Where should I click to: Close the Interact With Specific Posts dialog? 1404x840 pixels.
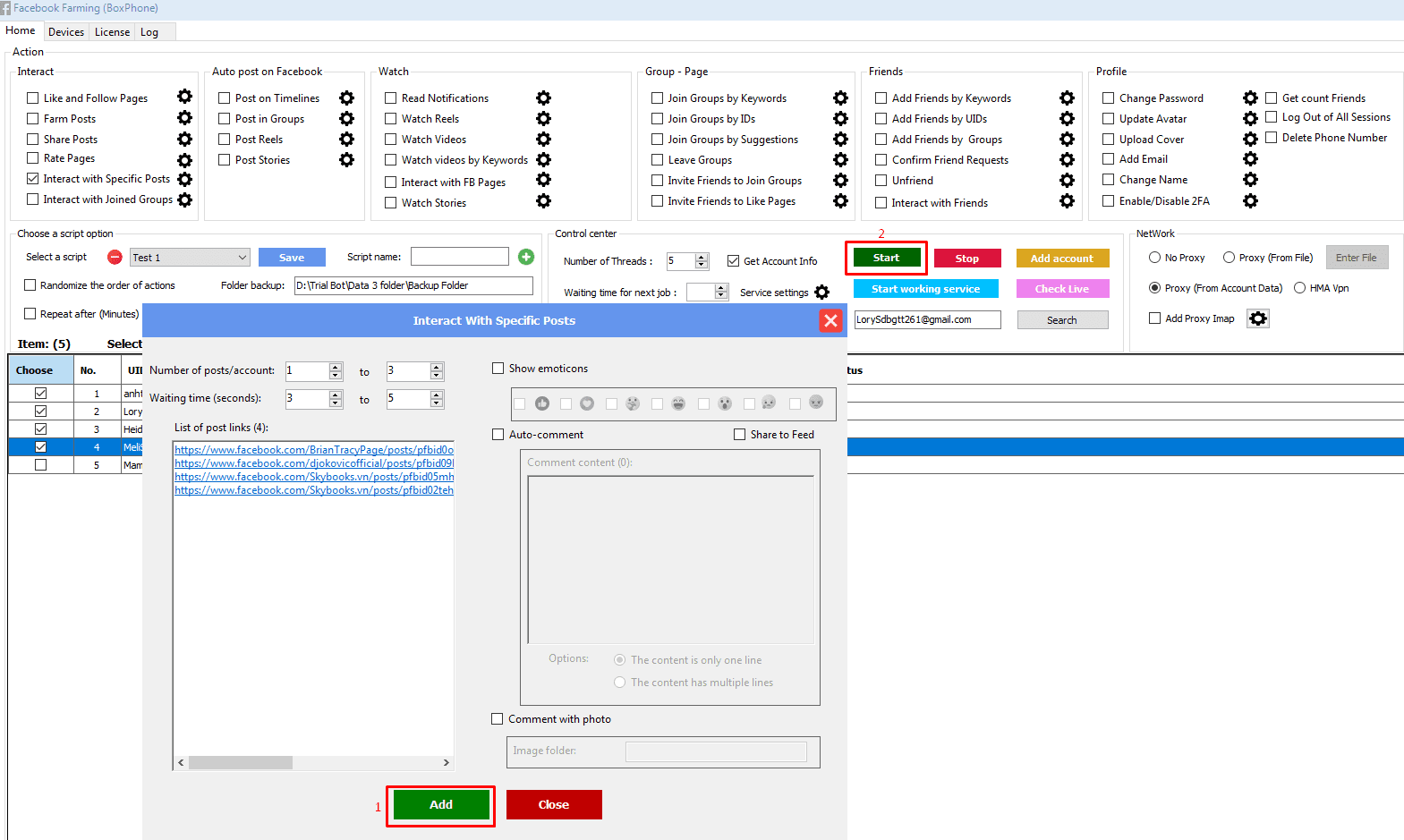(830, 320)
